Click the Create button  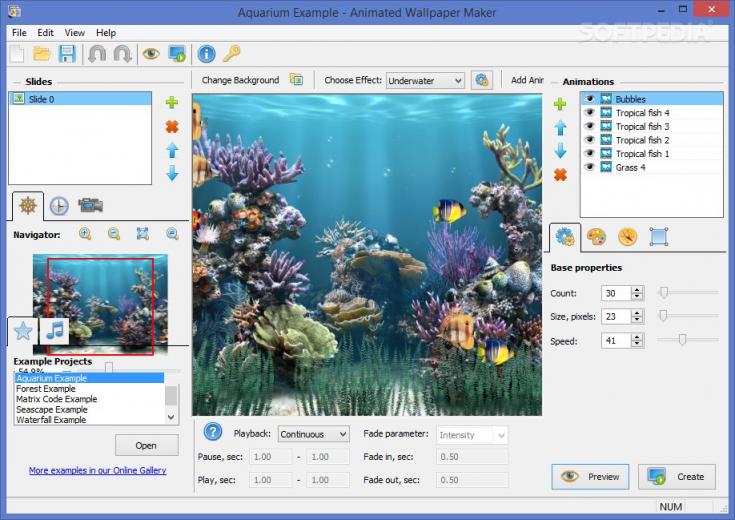click(x=676, y=477)
